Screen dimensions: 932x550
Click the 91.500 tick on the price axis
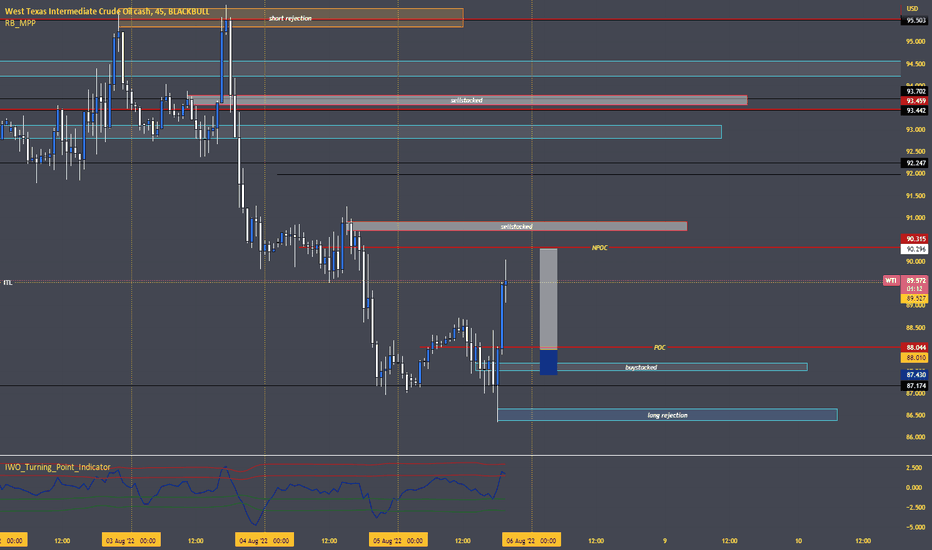[915, 196]
